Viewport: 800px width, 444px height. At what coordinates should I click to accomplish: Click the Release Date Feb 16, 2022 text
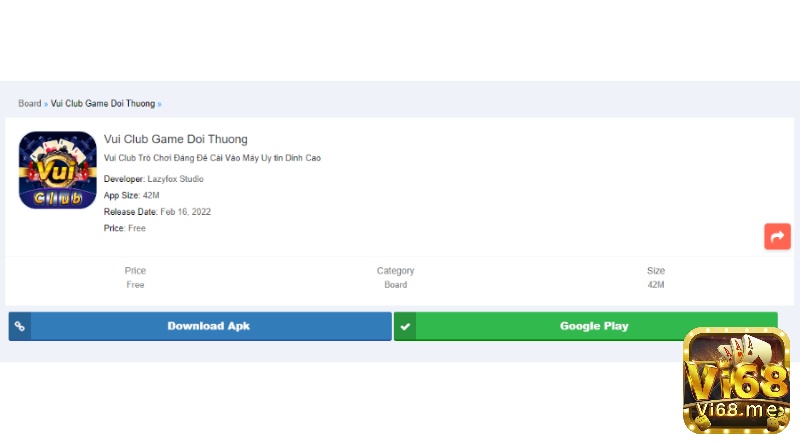pos(157,212)
